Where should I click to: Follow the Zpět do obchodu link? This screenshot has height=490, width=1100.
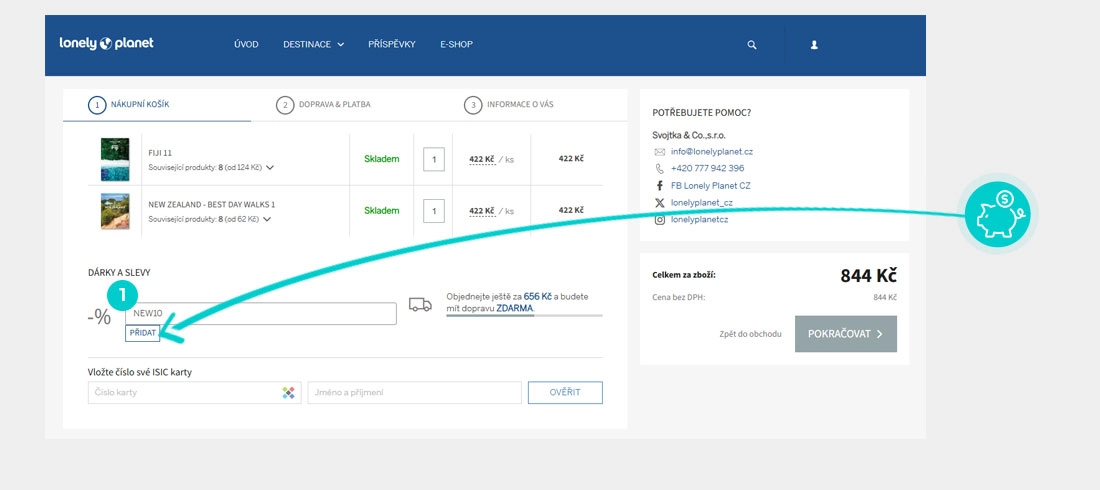pos(750,334)
